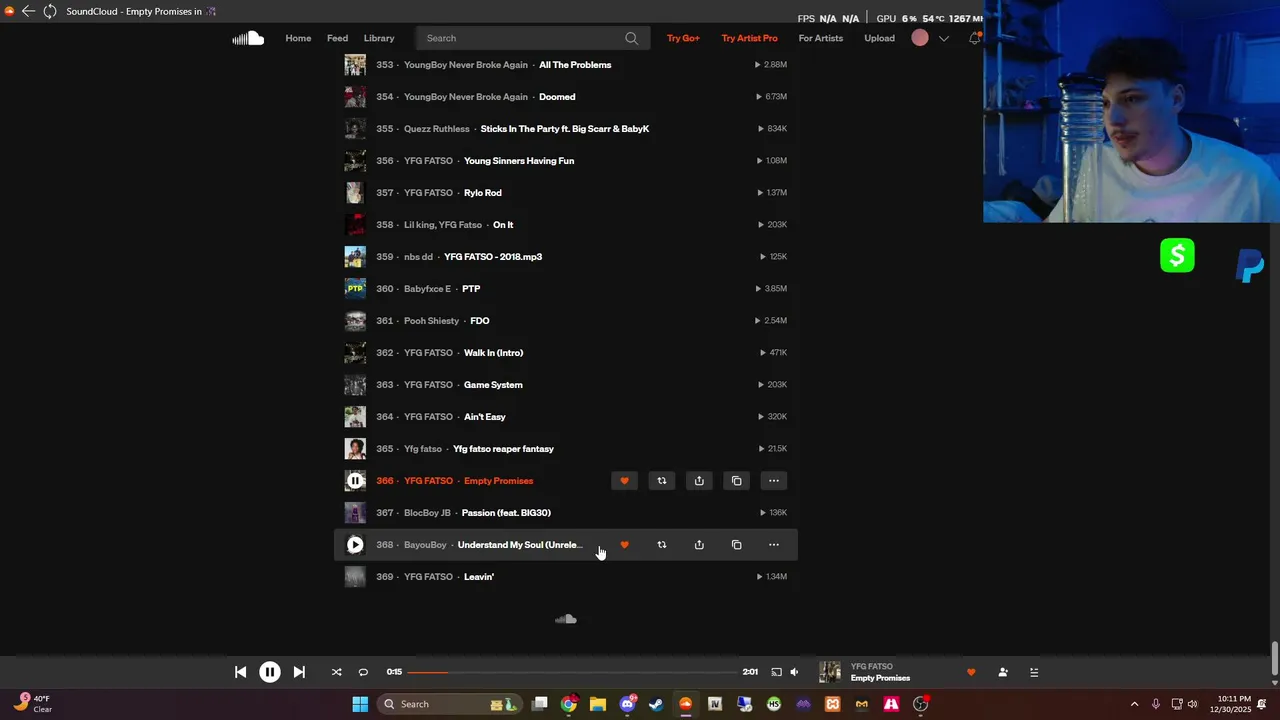Click the PTP track artwork
Screen dimensions: 1280x720
pyautogui.click(x=355, y=289)
